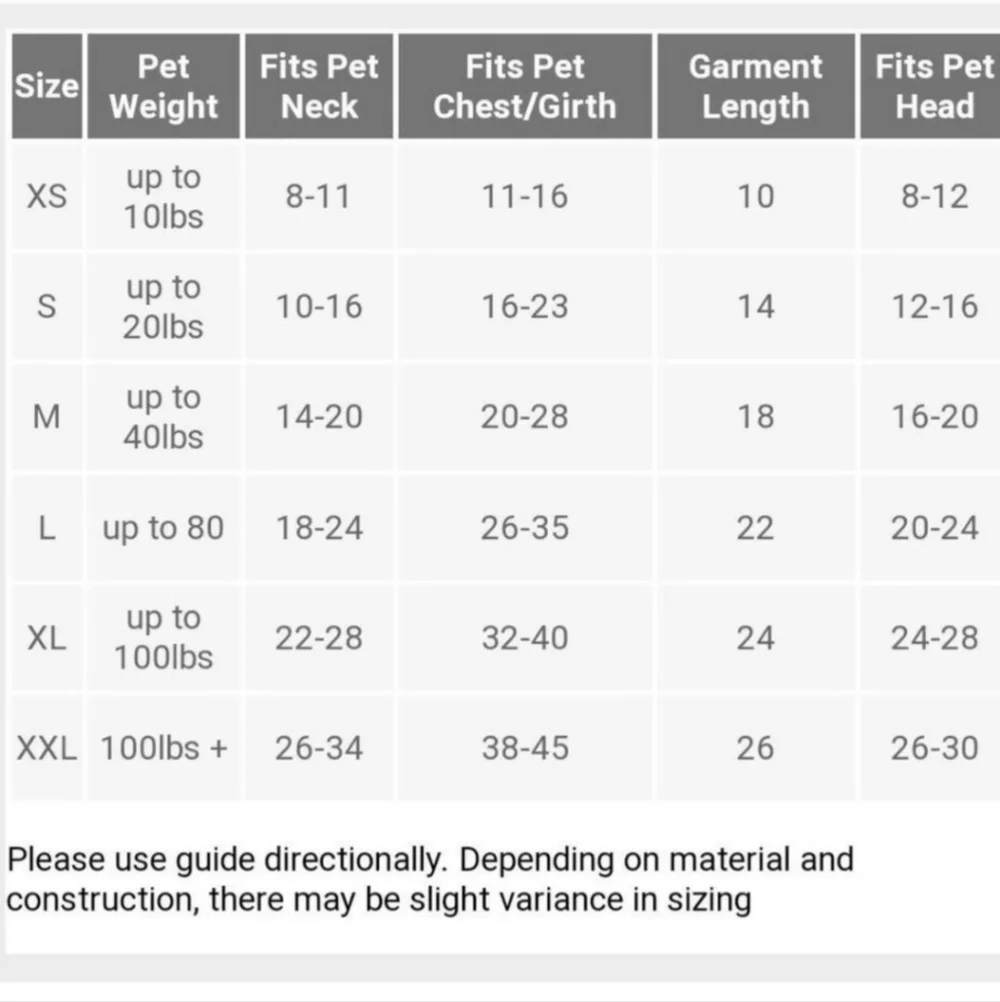Select the Fits Pet Neck header
The image size is (1000, 1002).
(319, 86)
